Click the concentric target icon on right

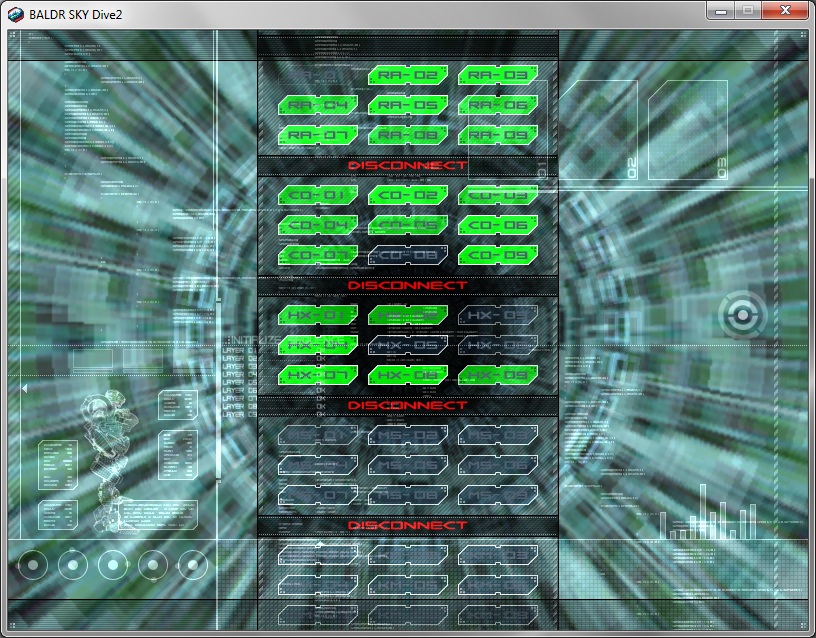[743, 315]
